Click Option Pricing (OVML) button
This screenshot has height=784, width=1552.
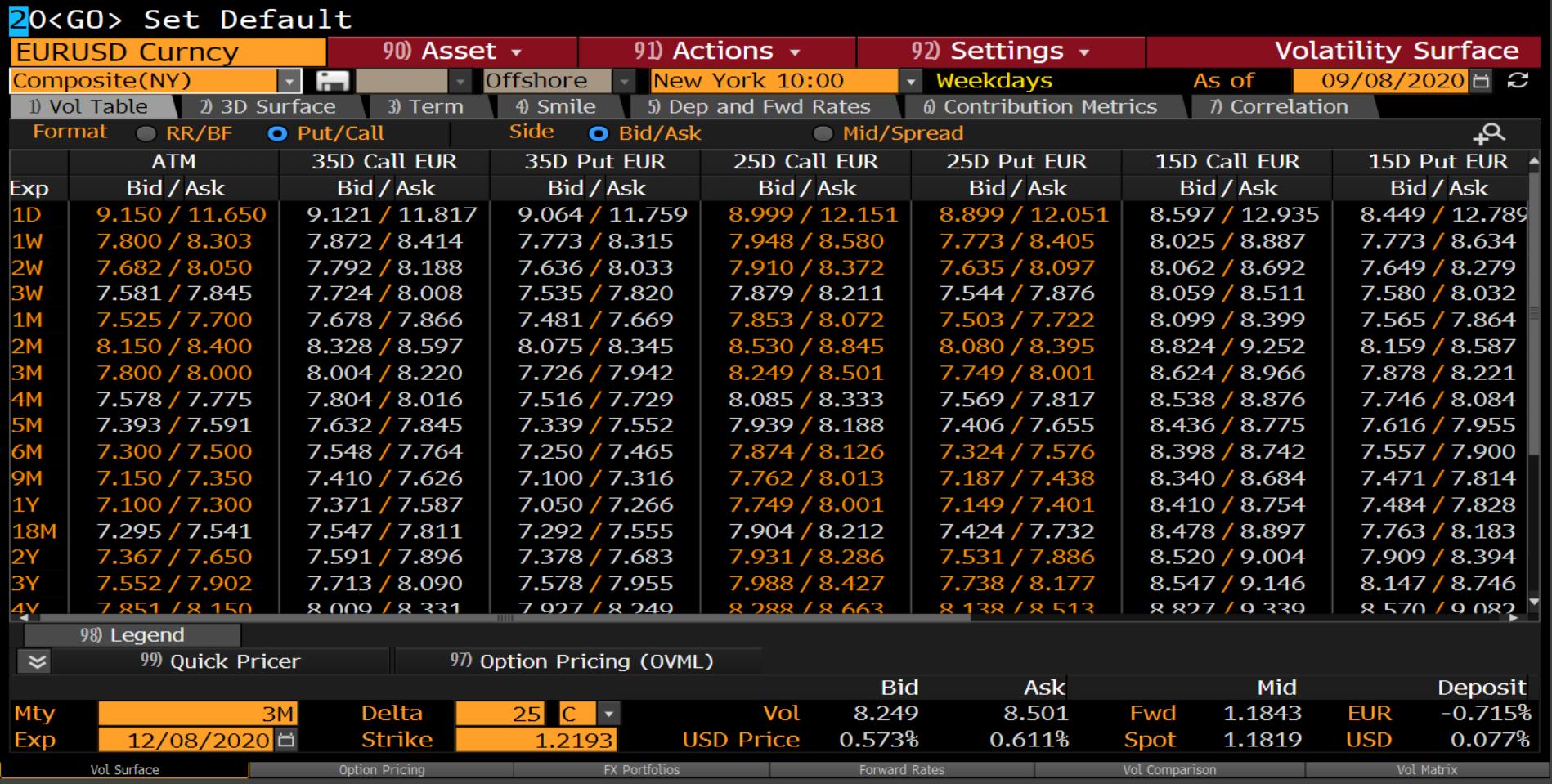click(581, 661)
